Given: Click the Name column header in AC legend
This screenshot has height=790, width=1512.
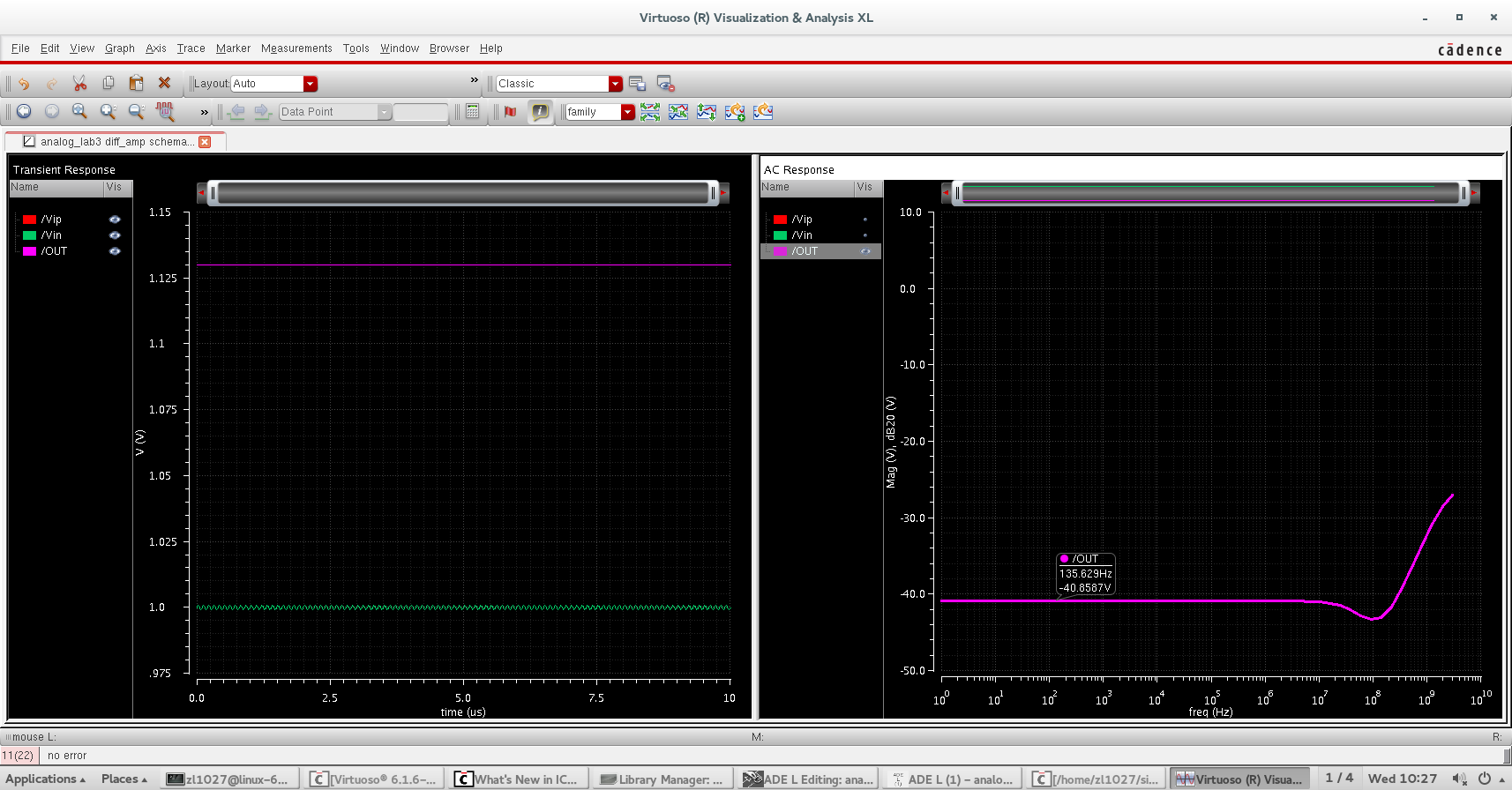Looking at the screenshot, I should (x=807, y=188).
